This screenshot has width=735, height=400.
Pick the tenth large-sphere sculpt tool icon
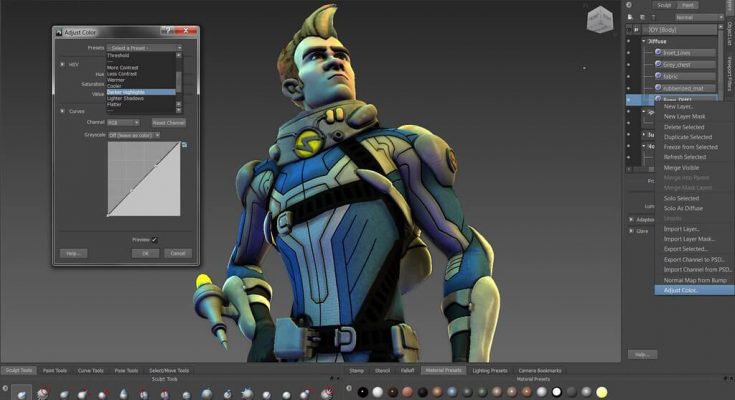point(207,393)
